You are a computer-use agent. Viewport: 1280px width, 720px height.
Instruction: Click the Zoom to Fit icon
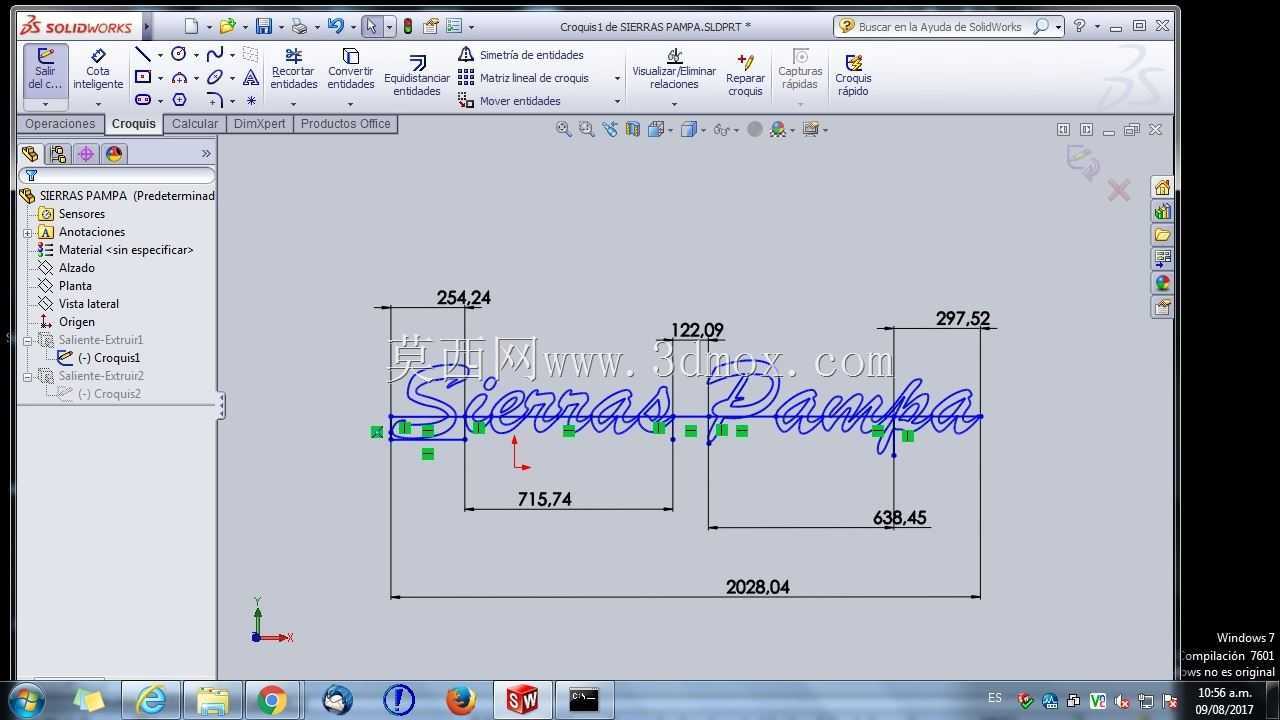[563, 129]
